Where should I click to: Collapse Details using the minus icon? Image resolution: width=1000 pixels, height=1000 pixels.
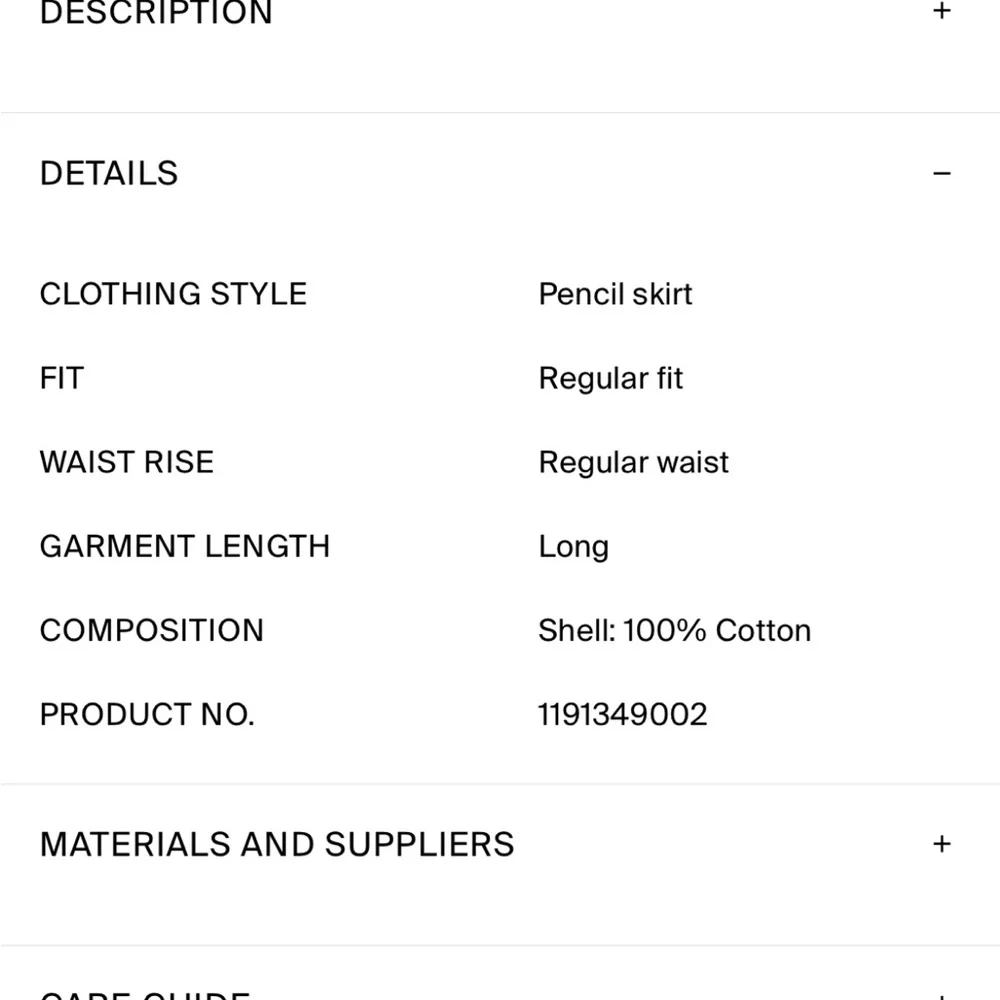click(941, 173)
